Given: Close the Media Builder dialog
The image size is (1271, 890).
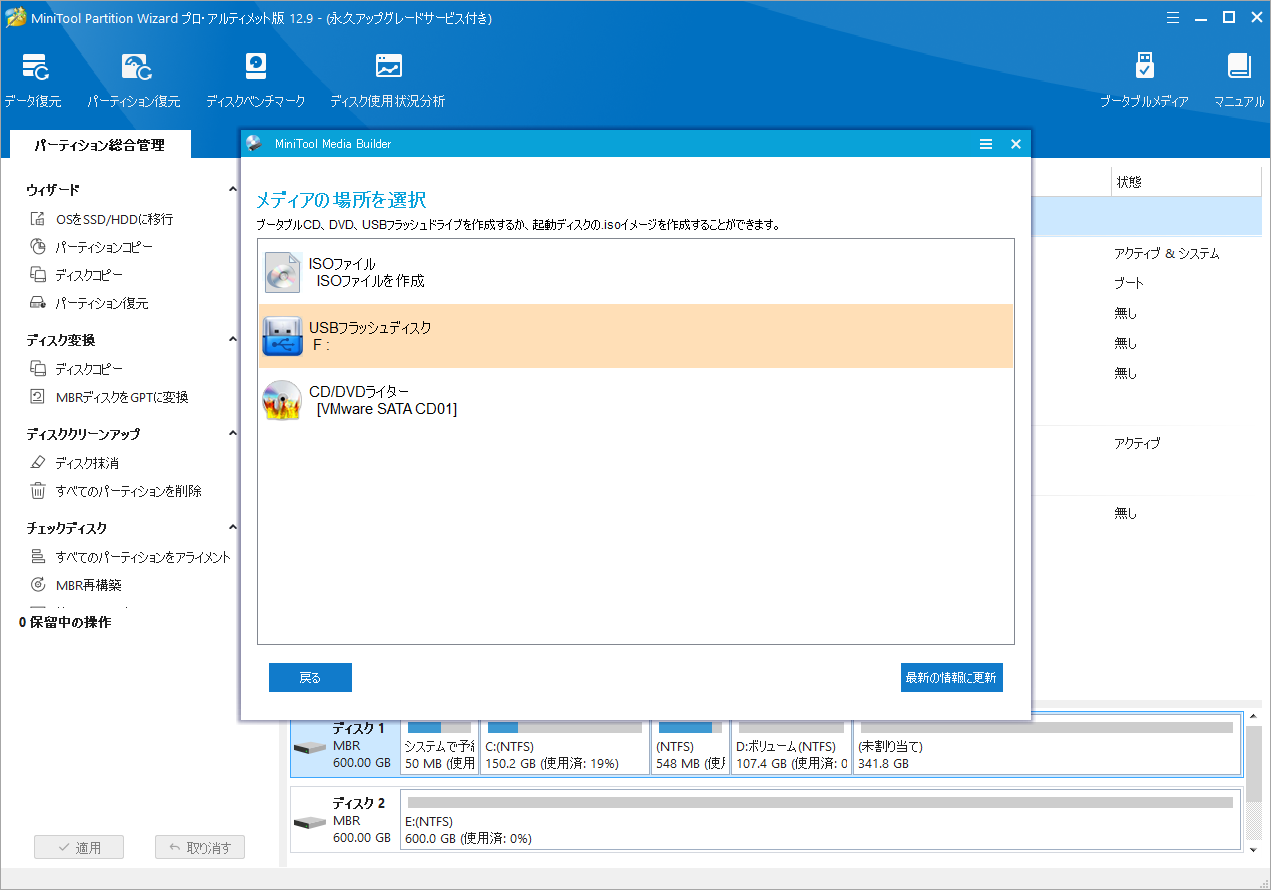Looking at the screenshot, I should tap(1016, 144).
